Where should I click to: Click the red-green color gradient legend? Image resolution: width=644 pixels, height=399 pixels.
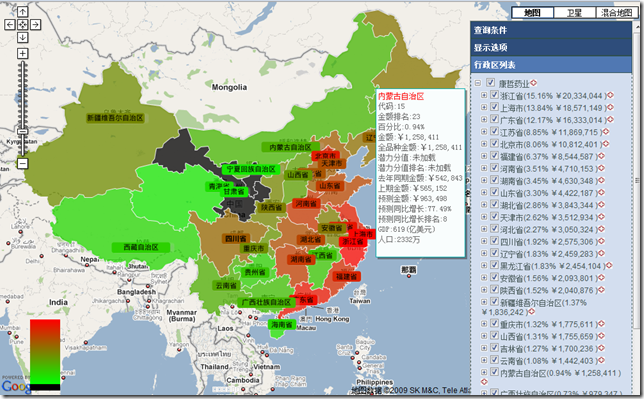(x=45, y=355)
